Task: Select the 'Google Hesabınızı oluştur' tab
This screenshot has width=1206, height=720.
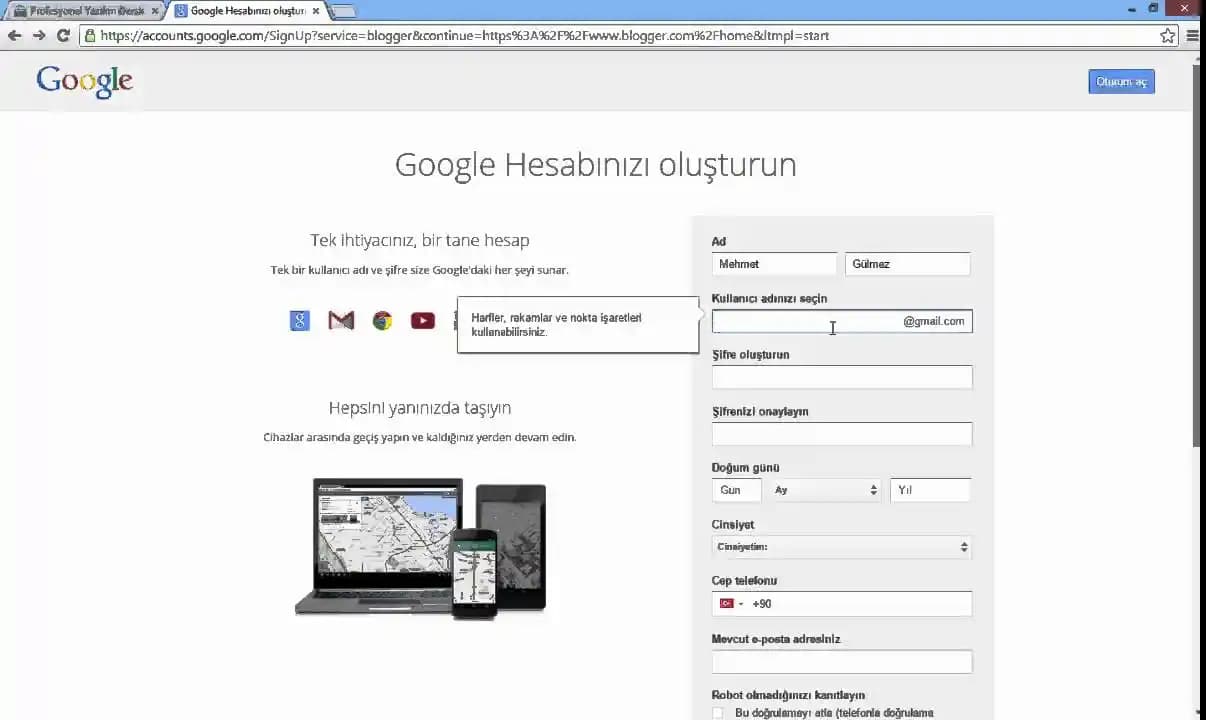Action: [x=240, y=11]
